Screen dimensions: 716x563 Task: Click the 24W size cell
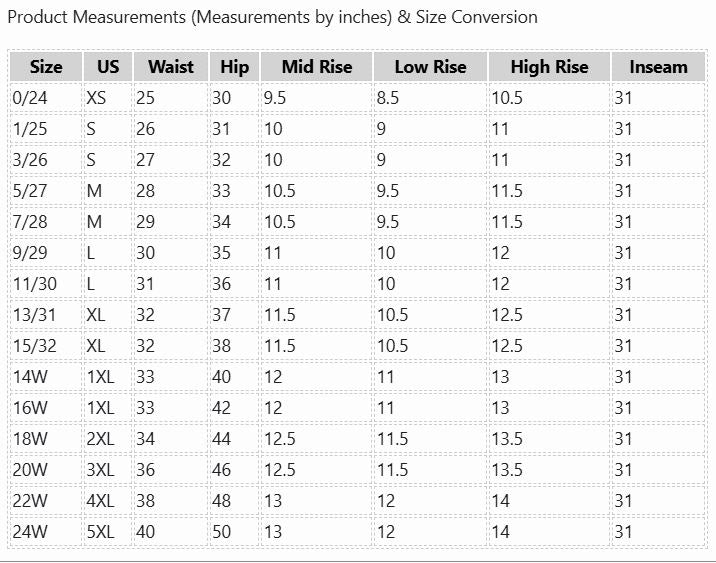pos(31,532)
